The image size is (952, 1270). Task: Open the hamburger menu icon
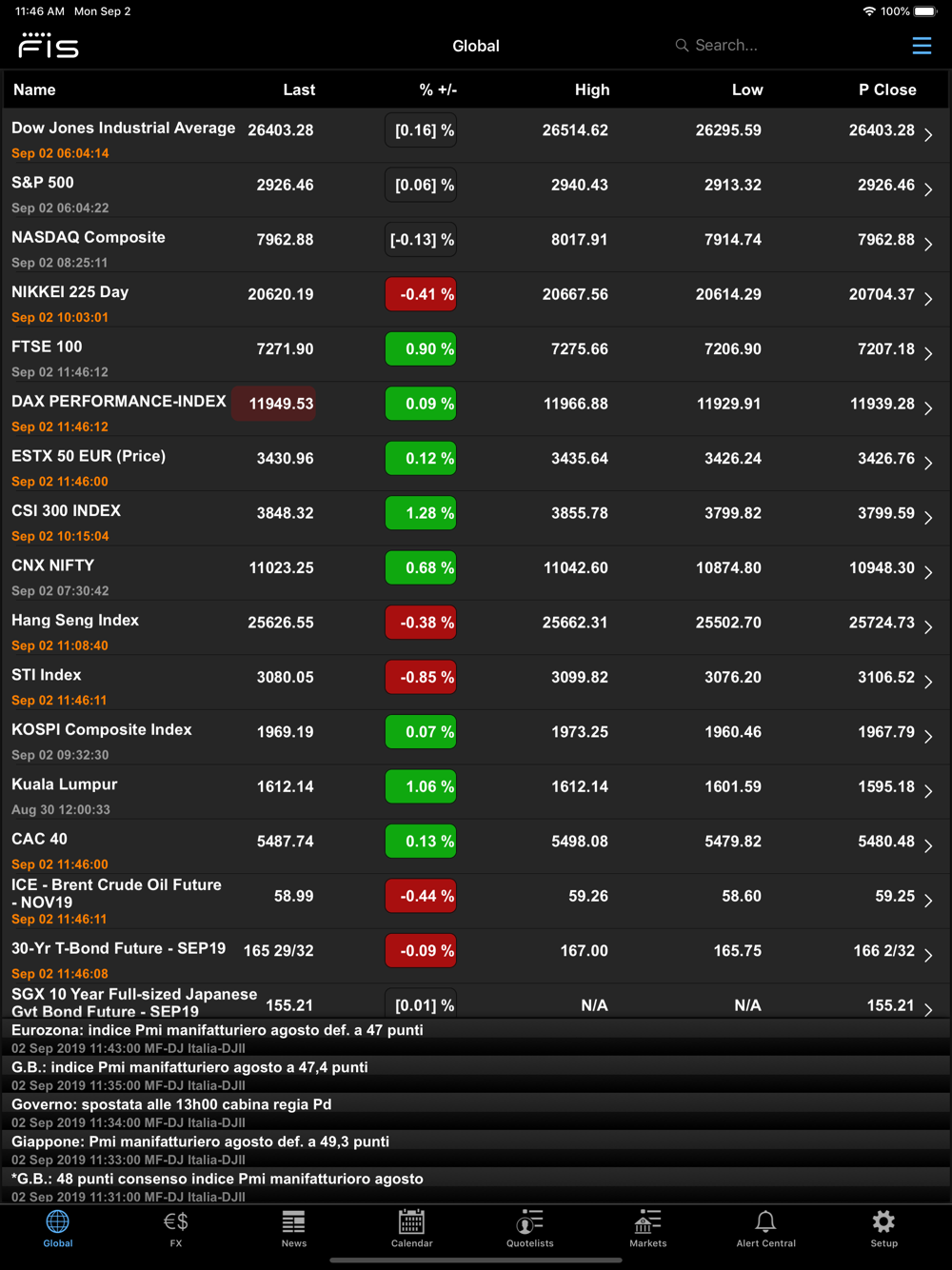(922, 46)
